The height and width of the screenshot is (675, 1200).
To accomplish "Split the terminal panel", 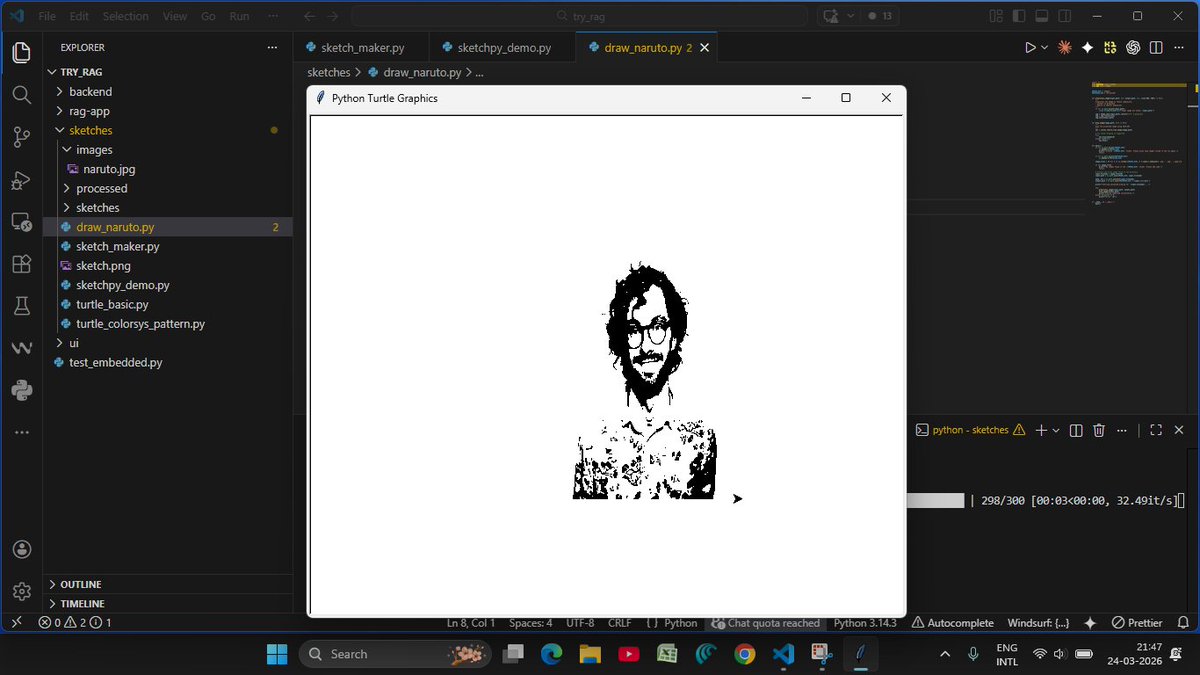I will tap(1076, 430).
